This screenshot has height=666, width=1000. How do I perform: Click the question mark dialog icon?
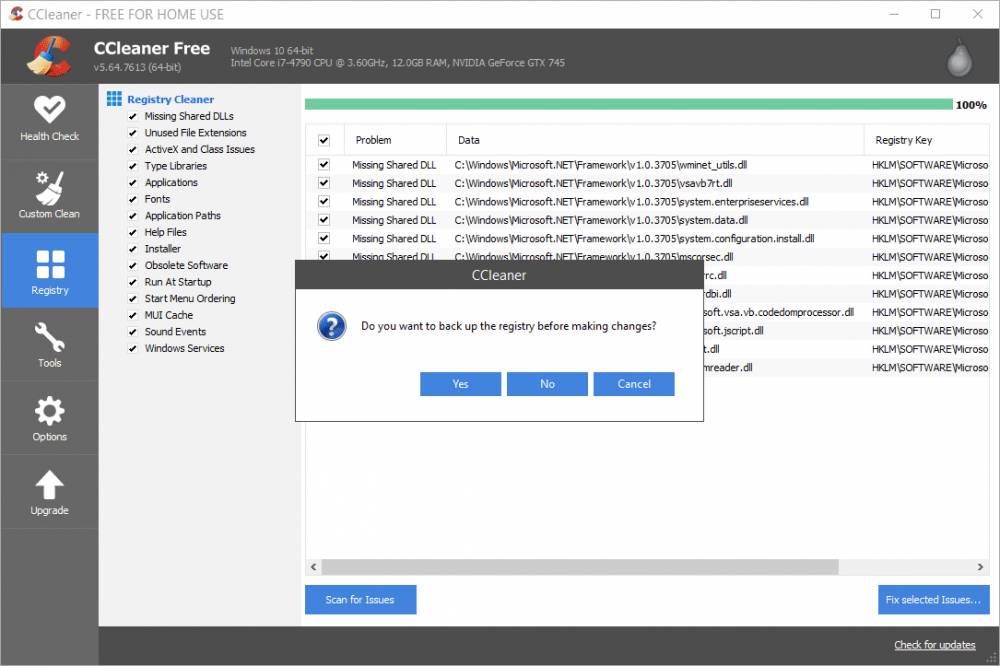pyautogui.click(x=332, y=326)
